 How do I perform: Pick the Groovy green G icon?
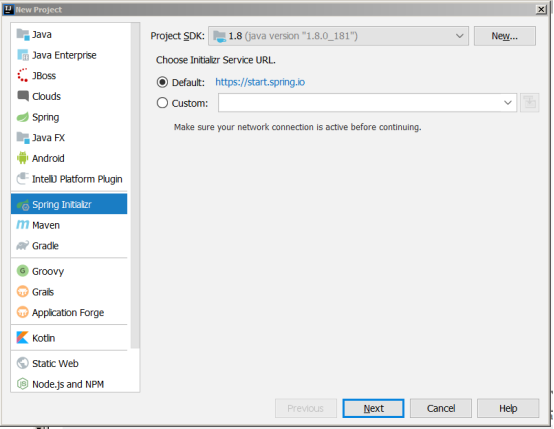click(23, 271)
